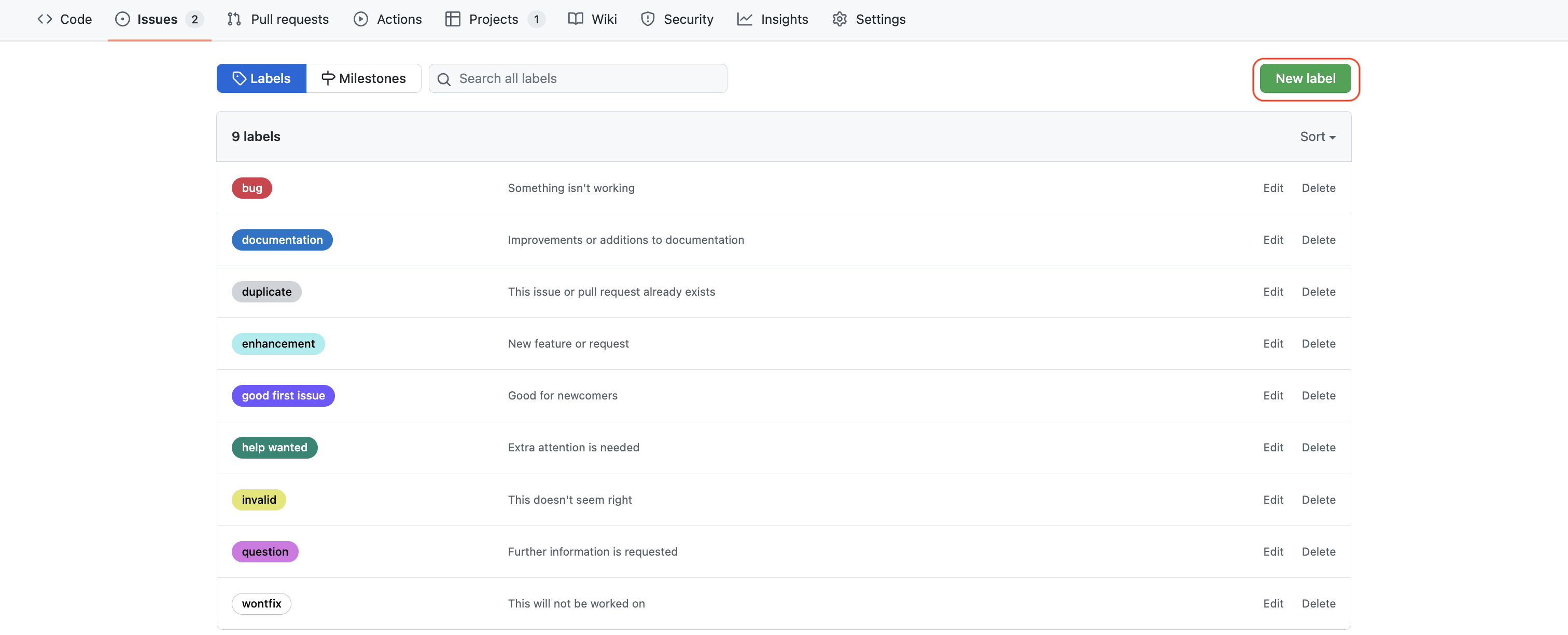Click the Settings gear icon
1568x635 pixels.
pyautogui.click(x=839, y=19)
